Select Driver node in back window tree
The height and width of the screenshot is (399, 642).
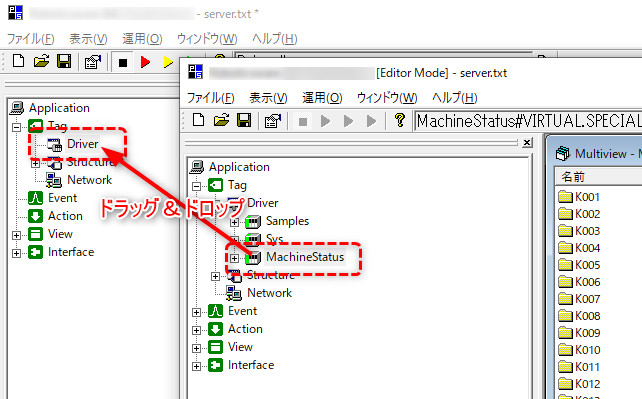click(83, 144)
